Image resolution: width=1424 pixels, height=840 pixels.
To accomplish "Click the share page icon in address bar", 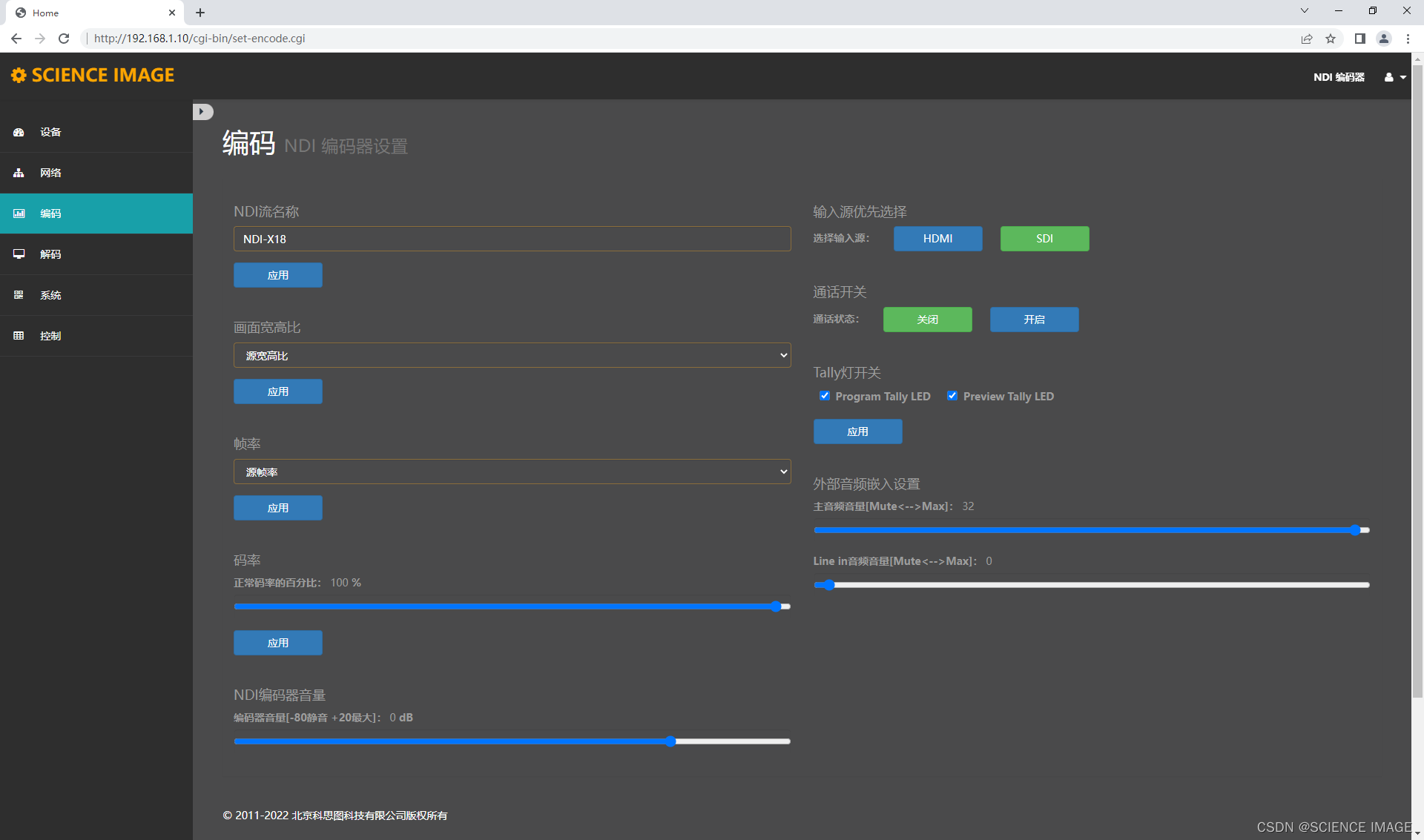I will [1307, 39].
